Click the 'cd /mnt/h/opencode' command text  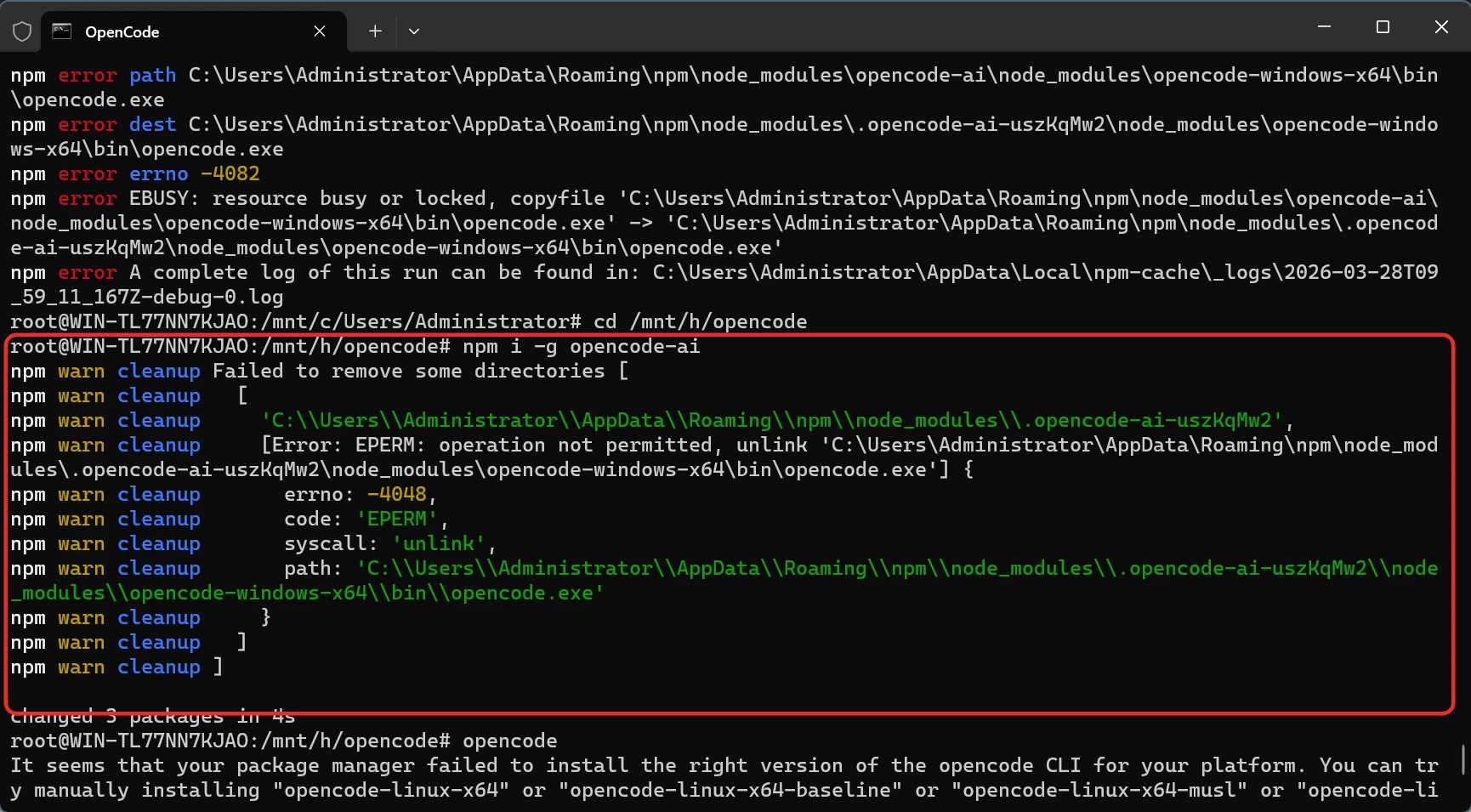tap(700, 322)
